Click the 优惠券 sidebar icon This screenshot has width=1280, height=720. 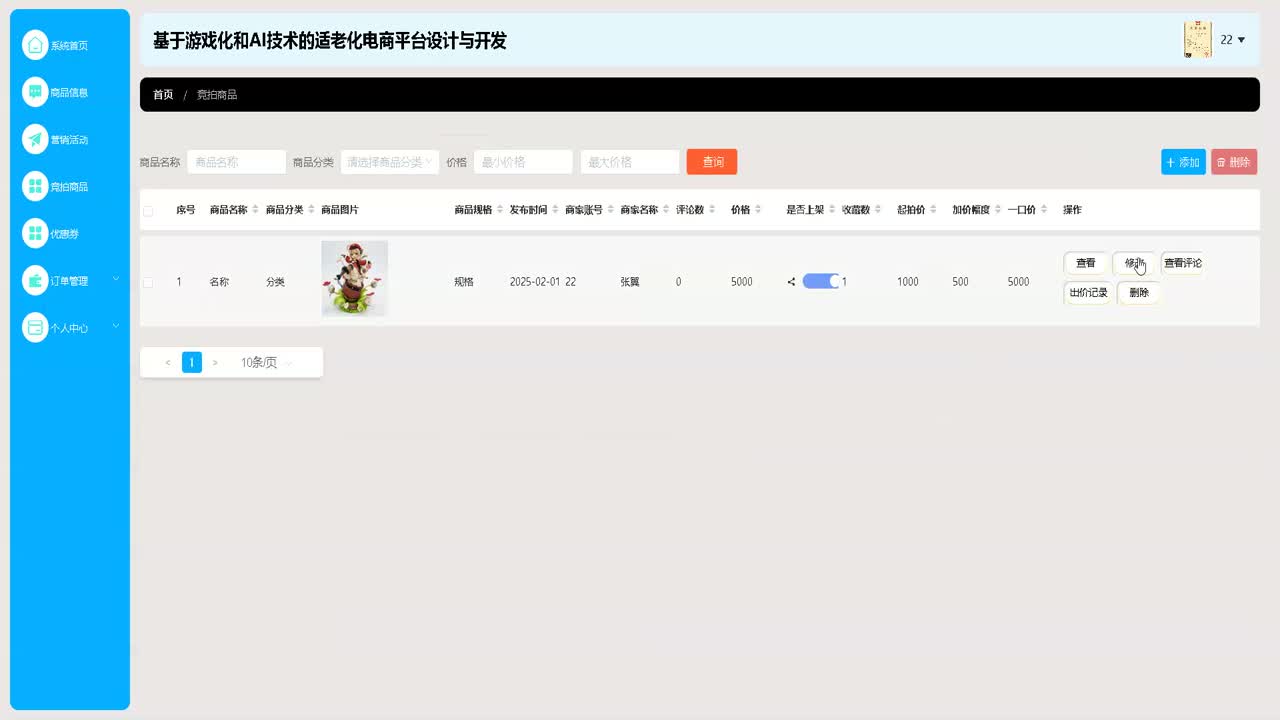pos(35,233)
